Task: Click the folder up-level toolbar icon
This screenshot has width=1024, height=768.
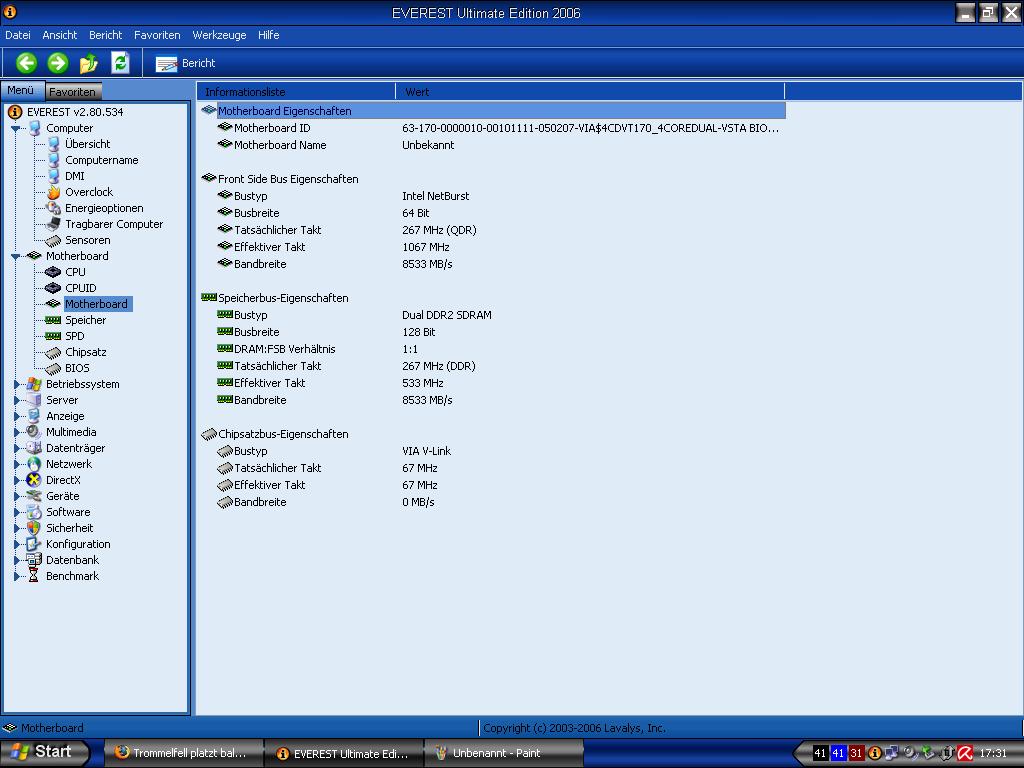Action: click(x=89, y=63)
